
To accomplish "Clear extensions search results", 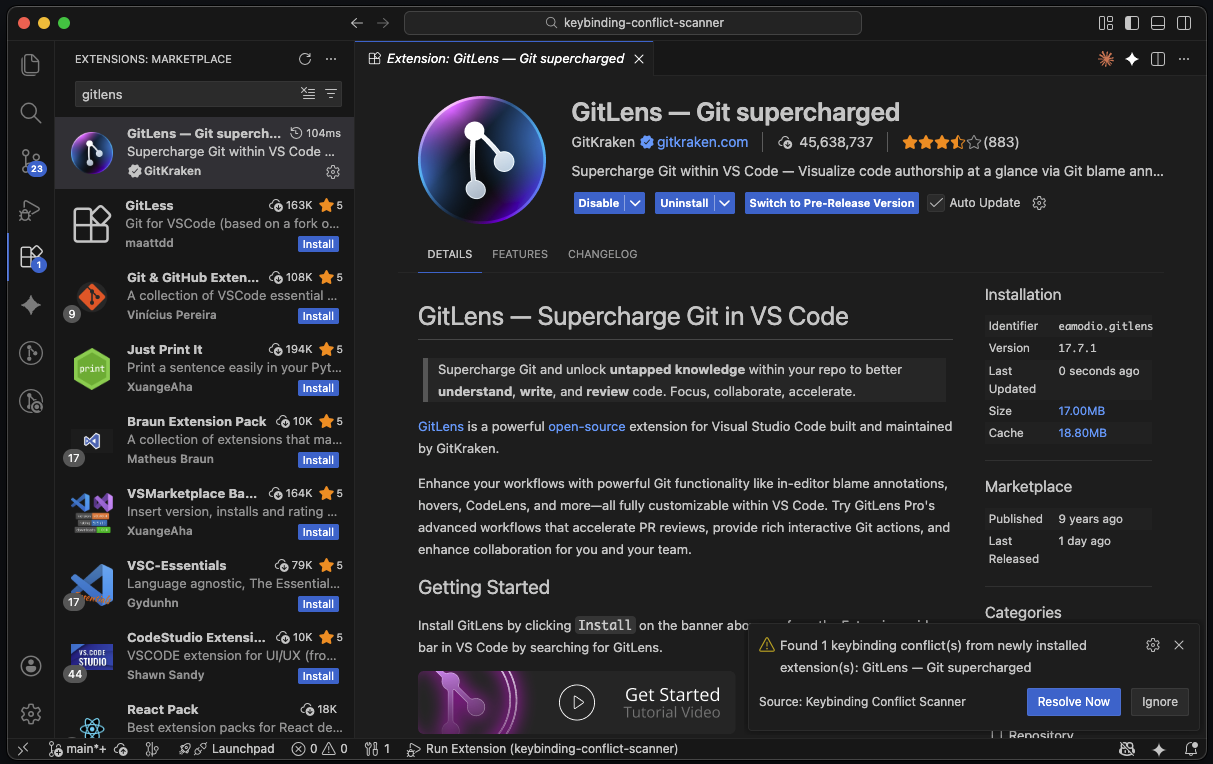I will (x=308, y=93).
